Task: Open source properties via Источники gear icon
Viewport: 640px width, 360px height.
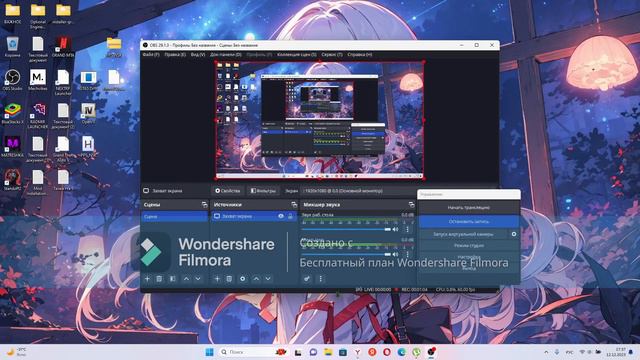Action: click(242, 279)
